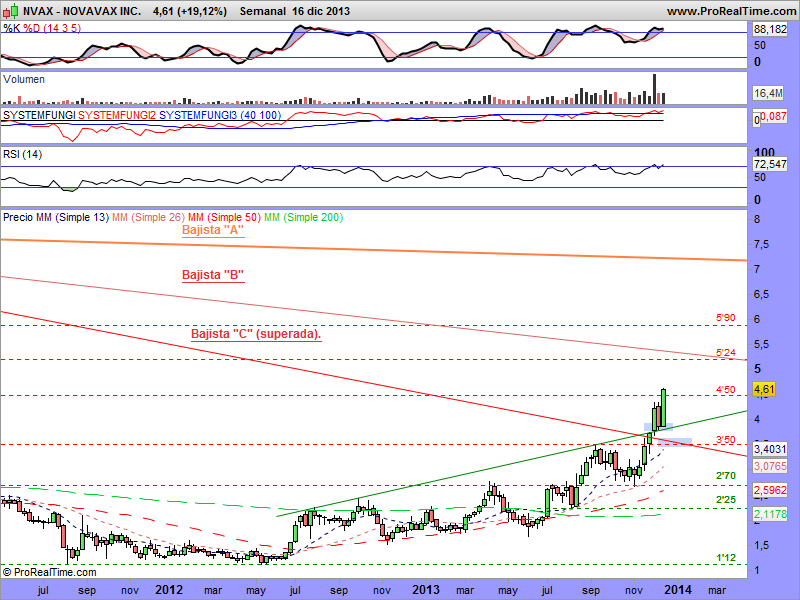This screenshot has width=800, height=600.
Task: Select the Precio label in price panel
Action: (x=18, y=217)
